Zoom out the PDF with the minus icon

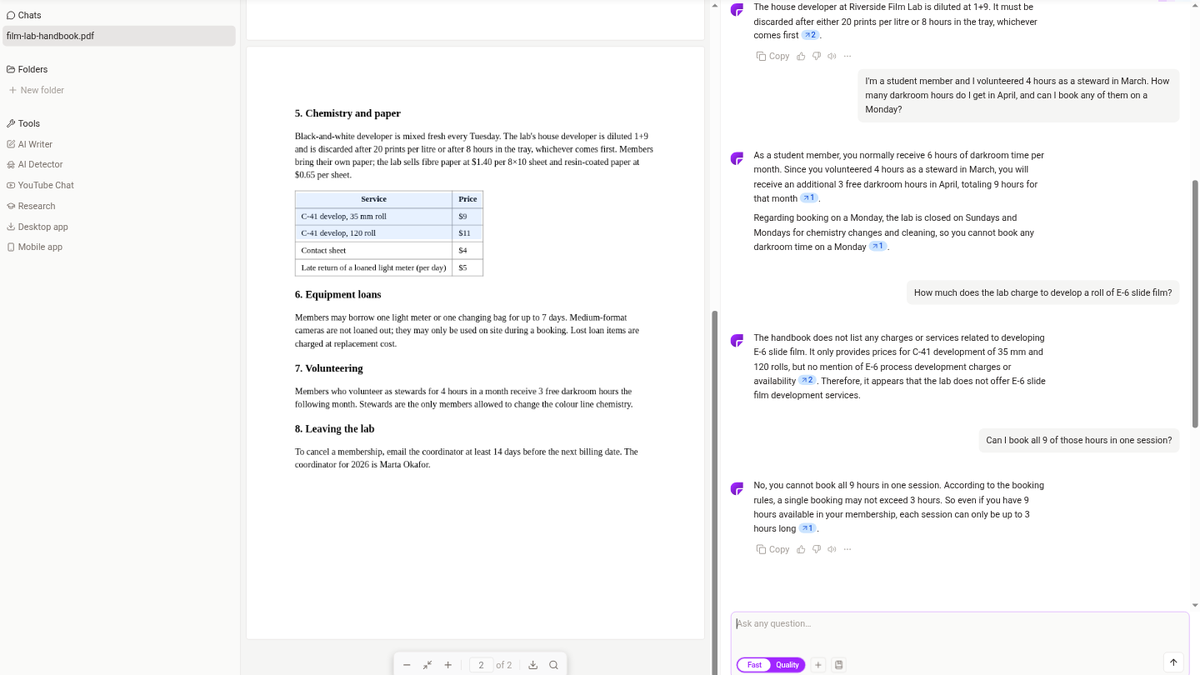[x=407, y=665]
